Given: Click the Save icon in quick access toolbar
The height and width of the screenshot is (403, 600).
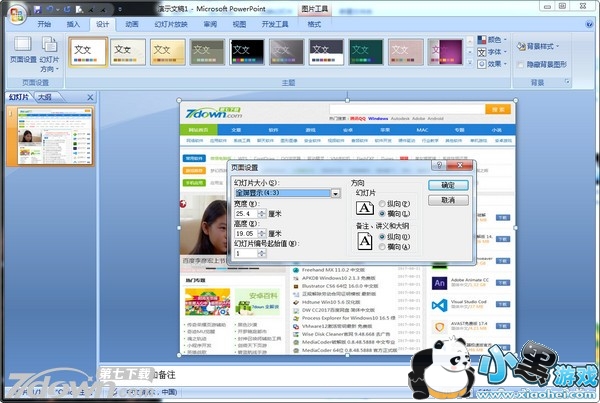Looking at the screenshot, I should click(x=37, y=8).
